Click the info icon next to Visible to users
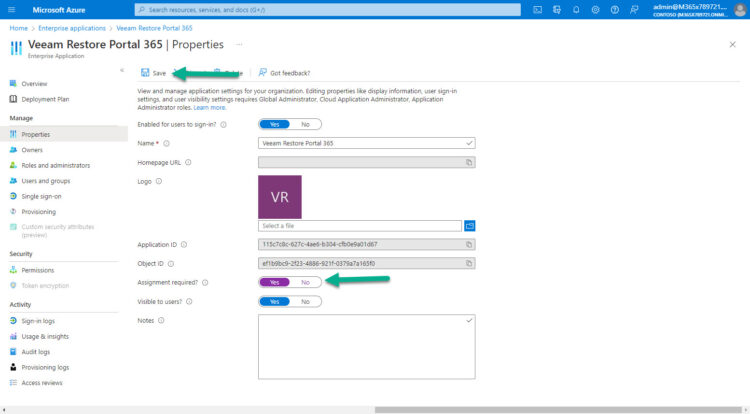750x414 pixels. pos(189,302)
